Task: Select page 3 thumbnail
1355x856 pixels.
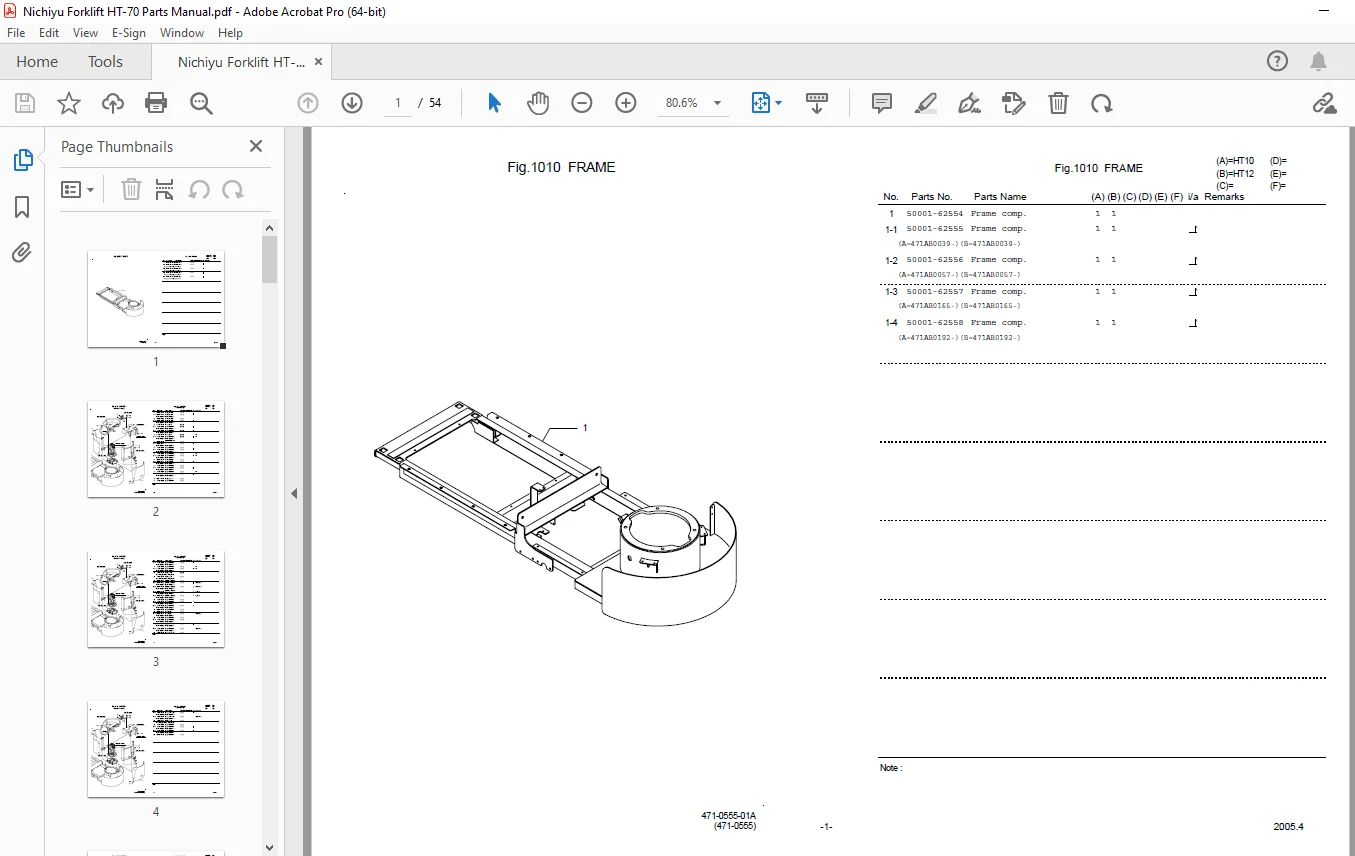Action: tap(156, 599)
